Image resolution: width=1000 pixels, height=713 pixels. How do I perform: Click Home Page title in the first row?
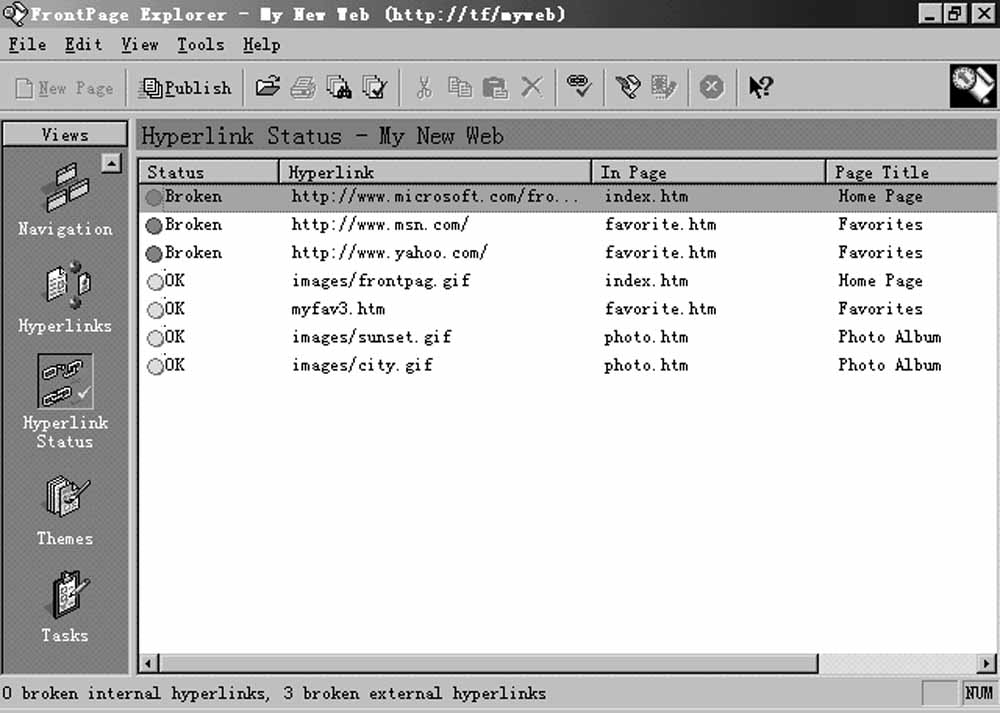point(880,196)
